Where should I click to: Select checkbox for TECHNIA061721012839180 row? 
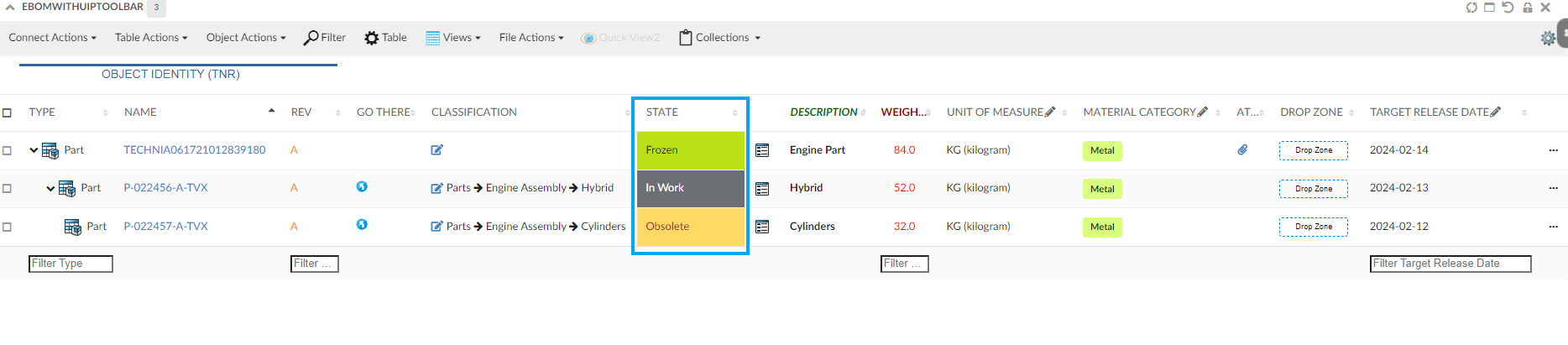[x=8, y=150]
